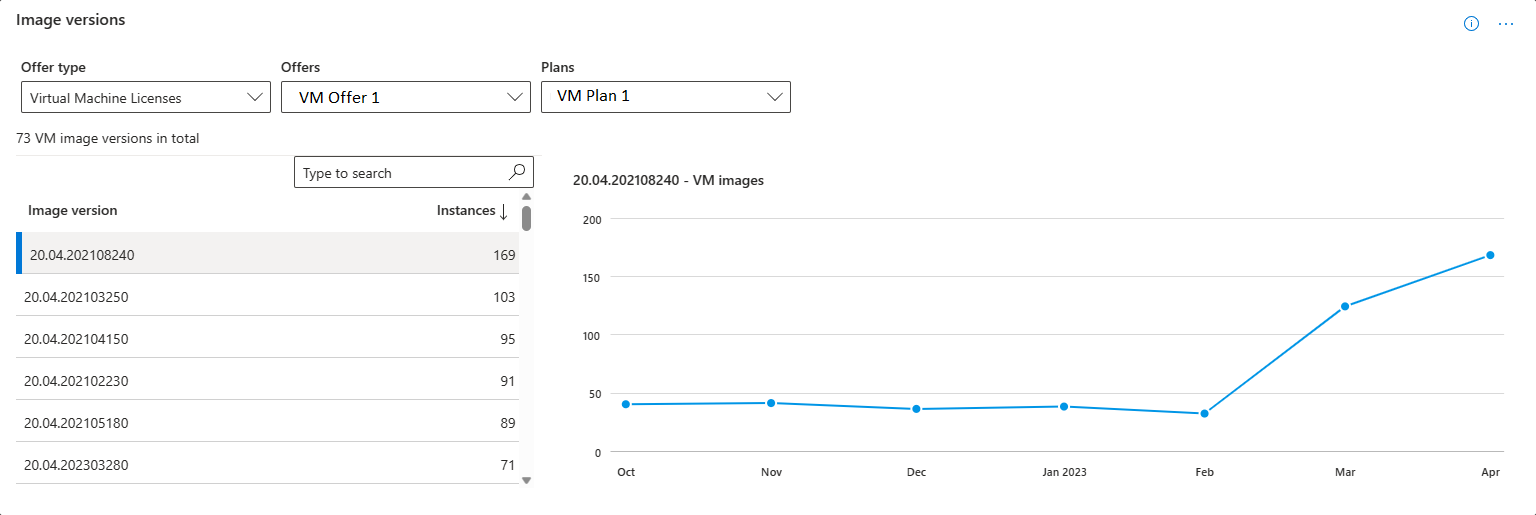Click the info icon at top right
The height and width of the screenshot is (515, 1536).
coord(1471,24)
